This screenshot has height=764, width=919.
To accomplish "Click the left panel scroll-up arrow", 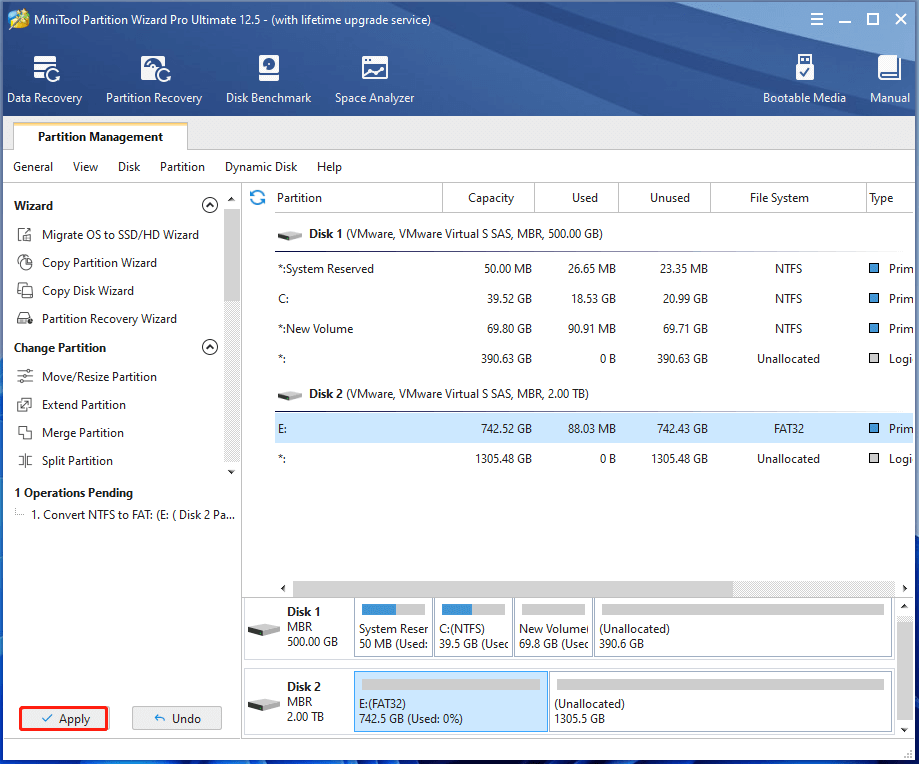I will 232,200.
